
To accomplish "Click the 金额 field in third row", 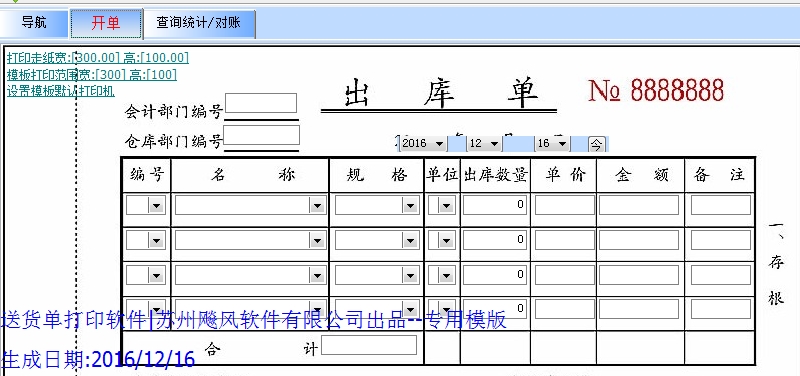I will [639, 274].
